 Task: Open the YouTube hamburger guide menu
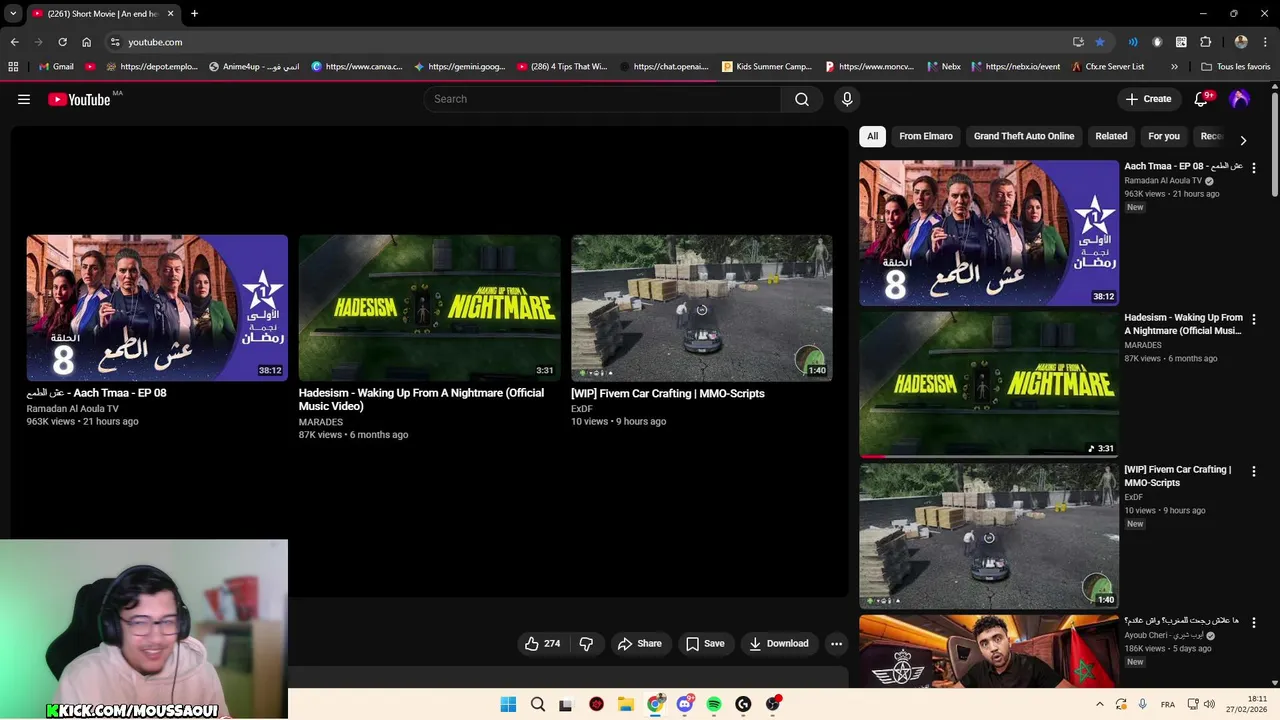[x=24, y=99]
